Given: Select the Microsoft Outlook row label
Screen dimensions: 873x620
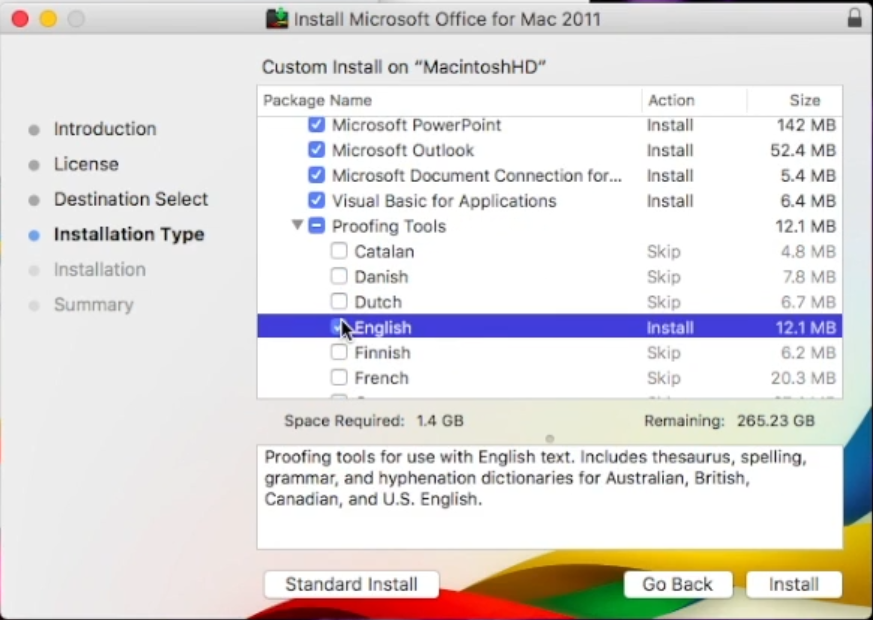Looking at the screenshot, I should click(403, 150).
